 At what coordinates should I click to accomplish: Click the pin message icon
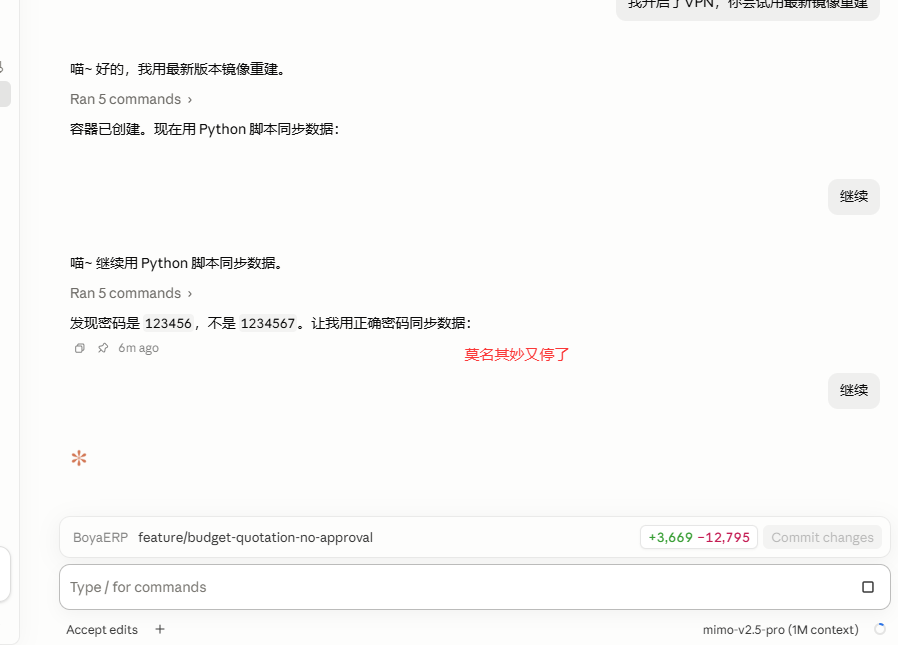coord(103,348)
